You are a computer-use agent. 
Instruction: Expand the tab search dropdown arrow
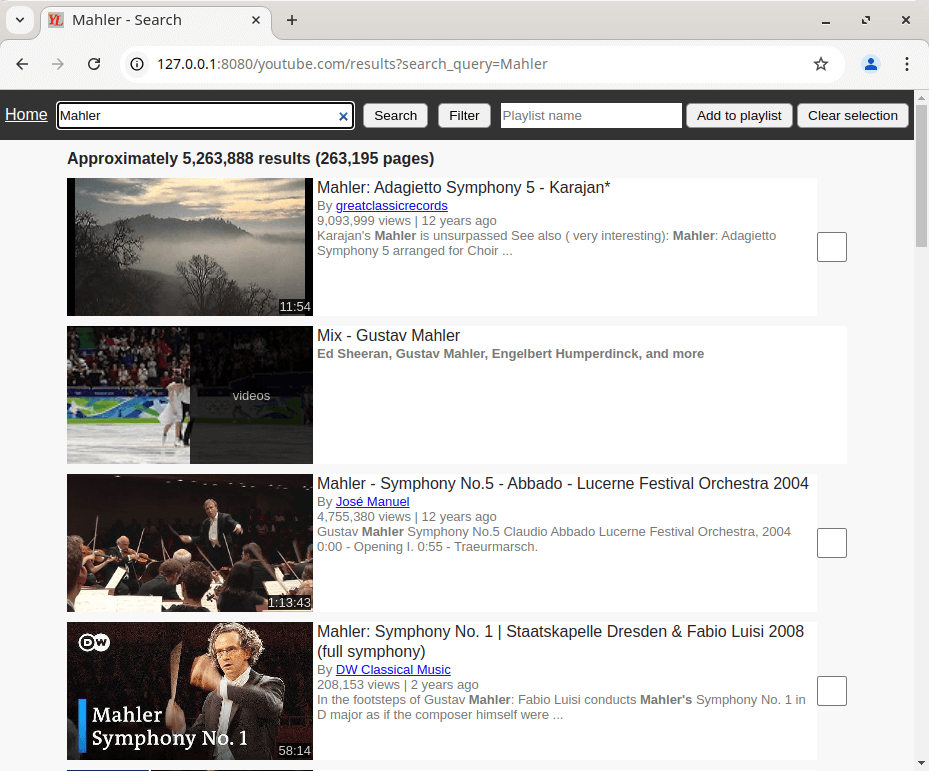(x=20, y=20)
